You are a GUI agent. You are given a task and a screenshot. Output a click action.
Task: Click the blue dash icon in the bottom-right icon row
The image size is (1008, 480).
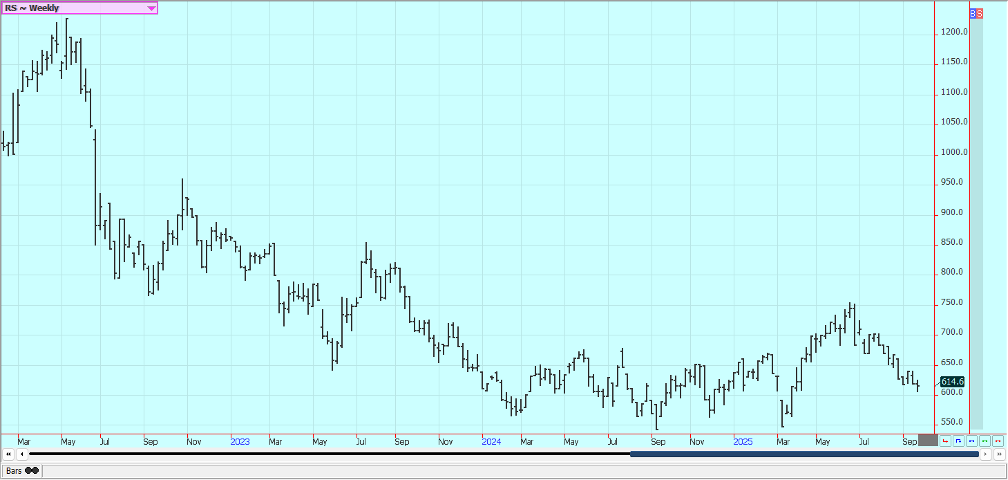(971, 440)
